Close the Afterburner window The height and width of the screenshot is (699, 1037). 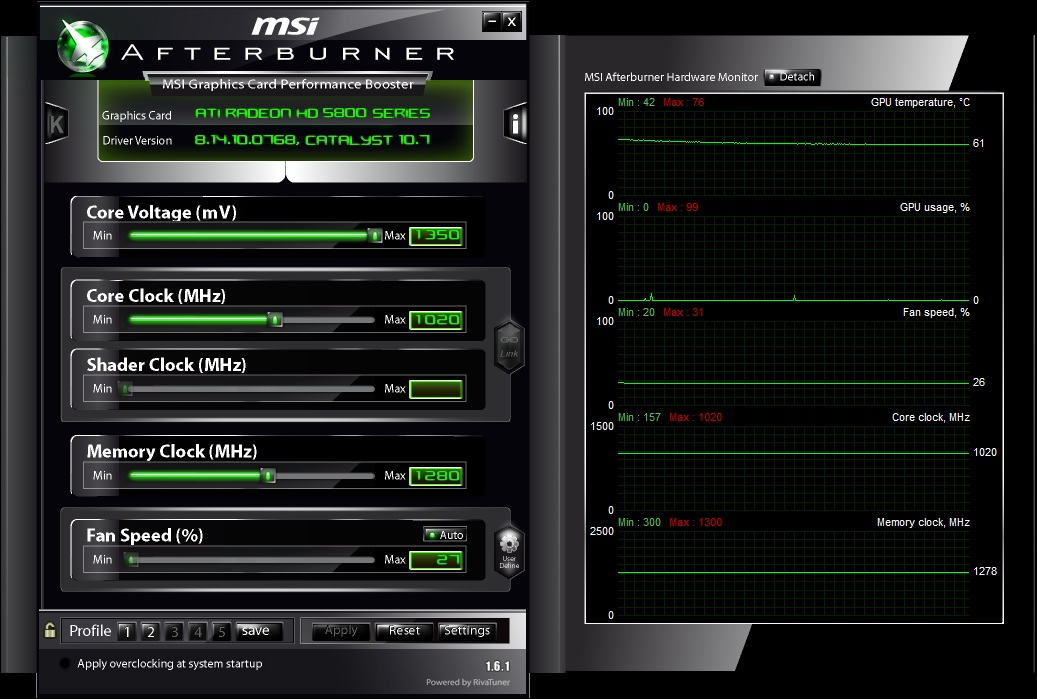511,22
